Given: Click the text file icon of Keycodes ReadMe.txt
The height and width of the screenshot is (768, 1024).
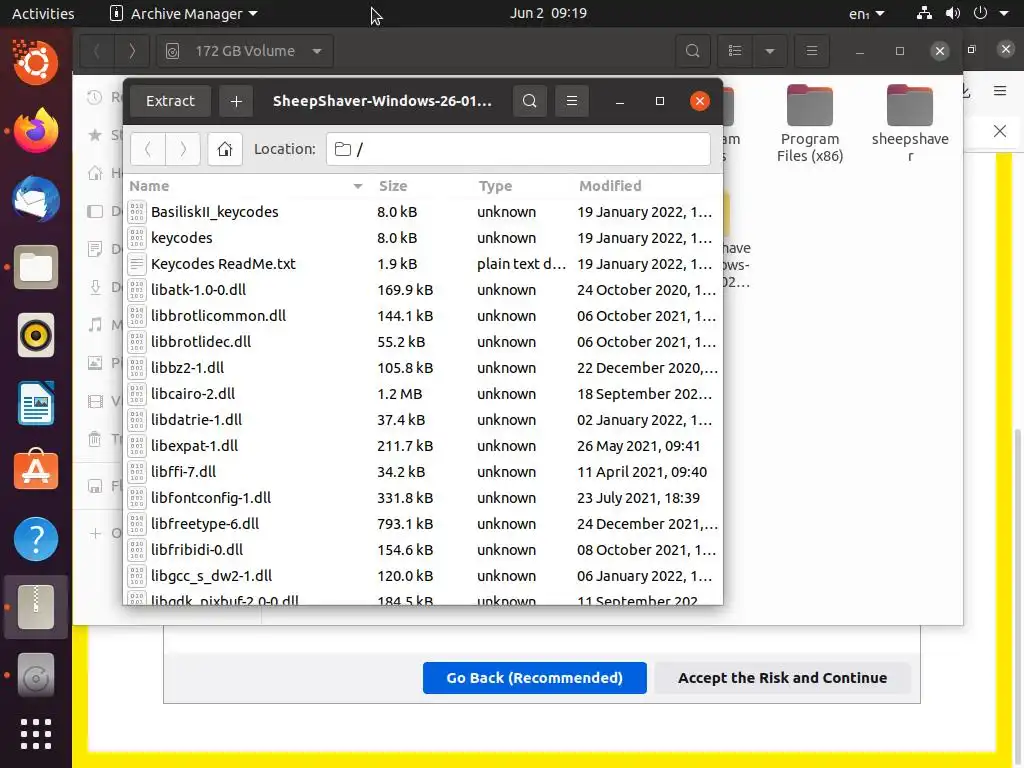Looking at the screenshot, I should click(136, 264).
